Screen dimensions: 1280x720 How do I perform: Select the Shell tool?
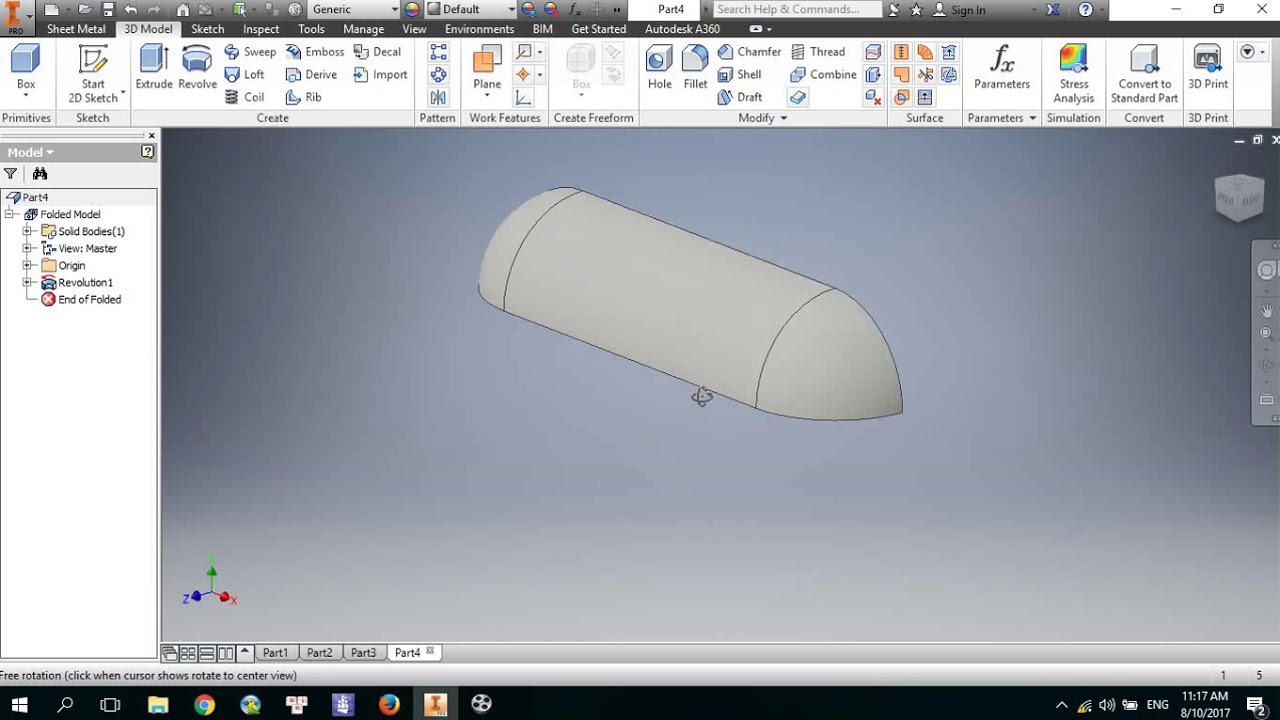click(739, 74)
